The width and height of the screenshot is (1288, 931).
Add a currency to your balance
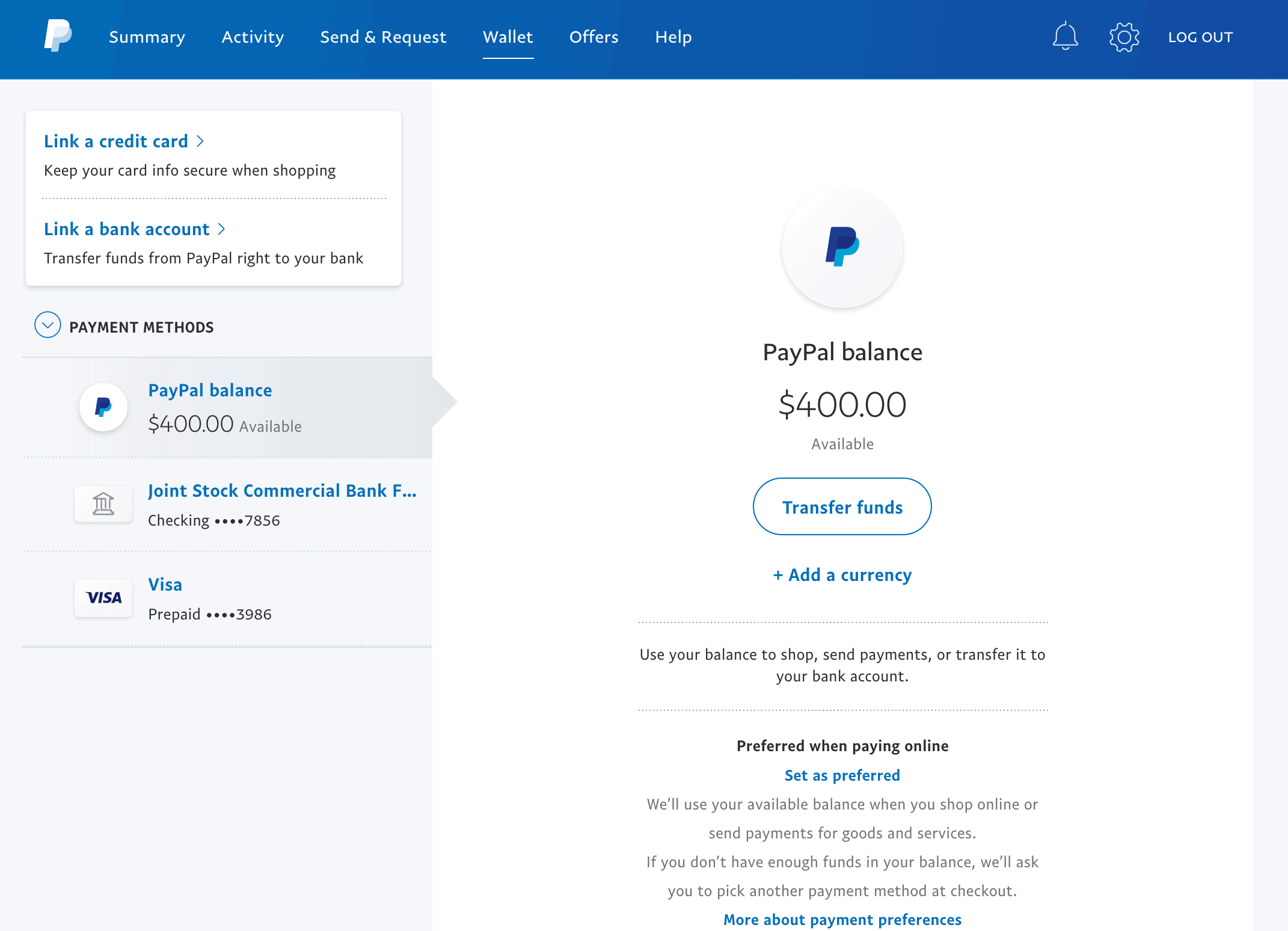tap(842, 575)
